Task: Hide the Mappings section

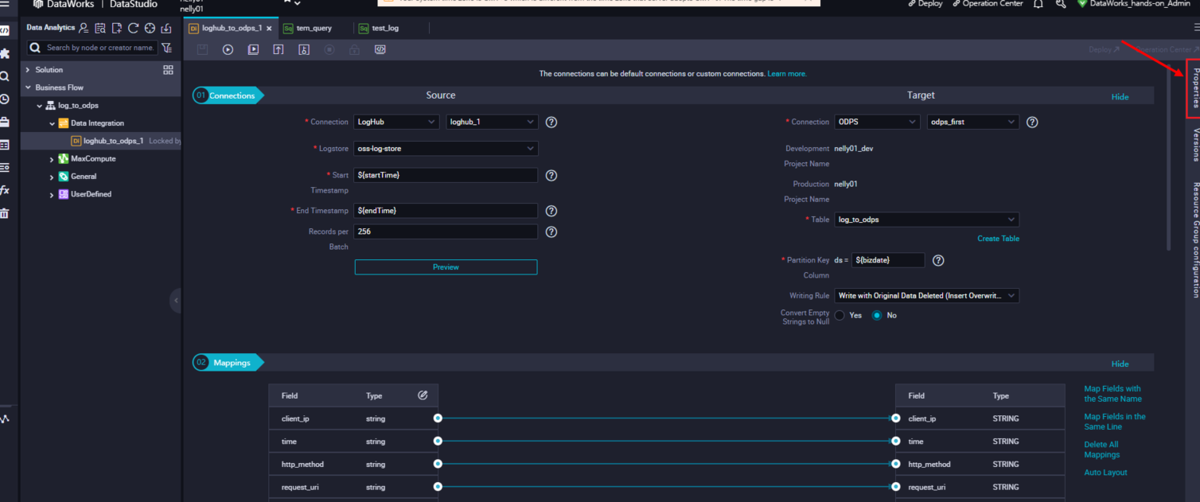Action: (x=1120, y=364)
